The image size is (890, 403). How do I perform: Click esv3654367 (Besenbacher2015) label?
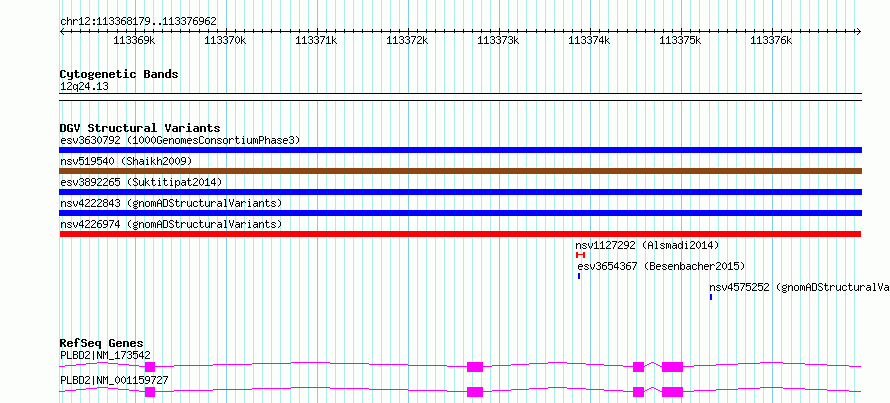pyautogui.click(x=661, y=266)
